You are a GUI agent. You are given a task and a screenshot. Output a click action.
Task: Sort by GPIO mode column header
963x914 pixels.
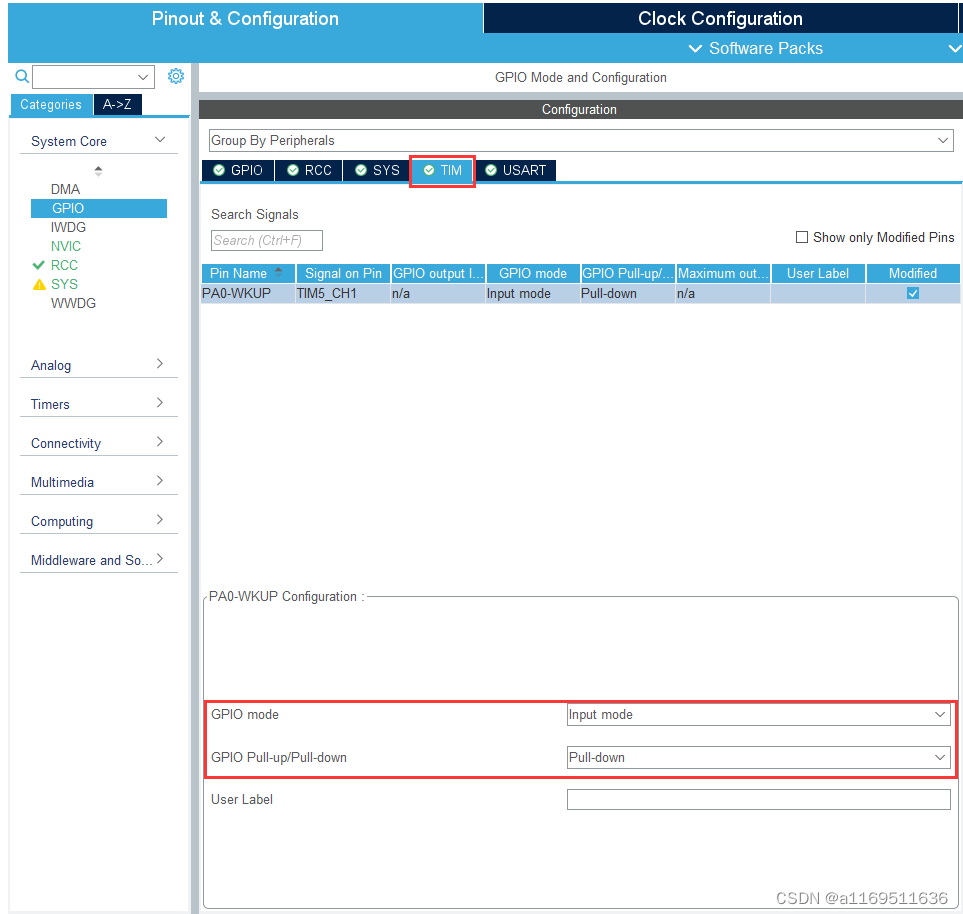[x=532, y=273]
